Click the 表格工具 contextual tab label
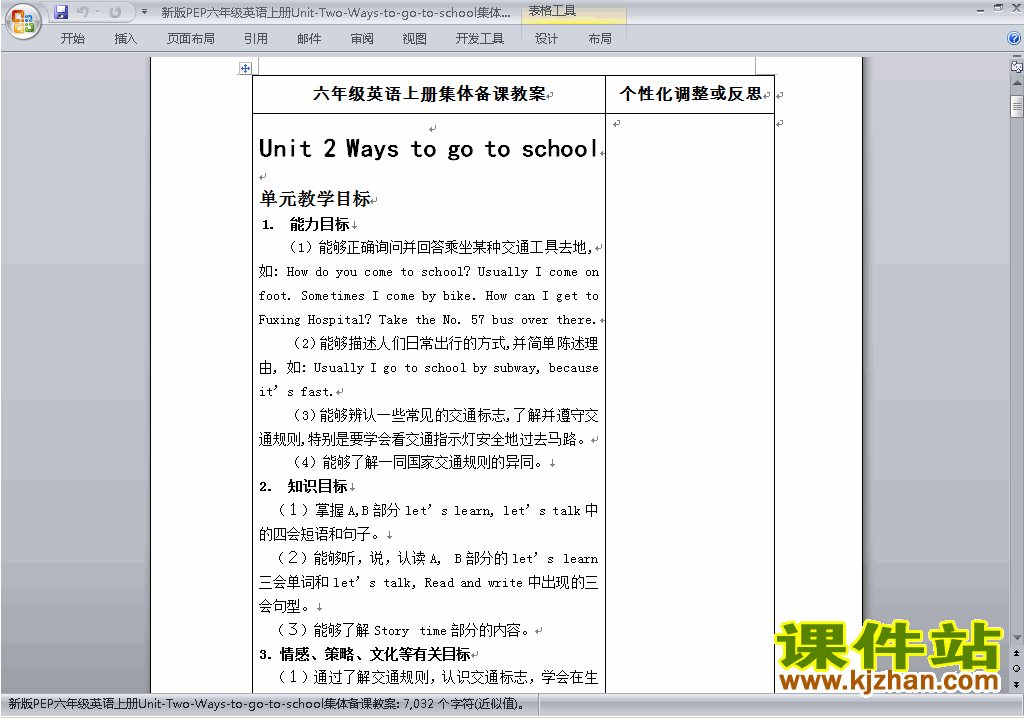This screenshot has width=1024, height=718. [x=552, y=11]
